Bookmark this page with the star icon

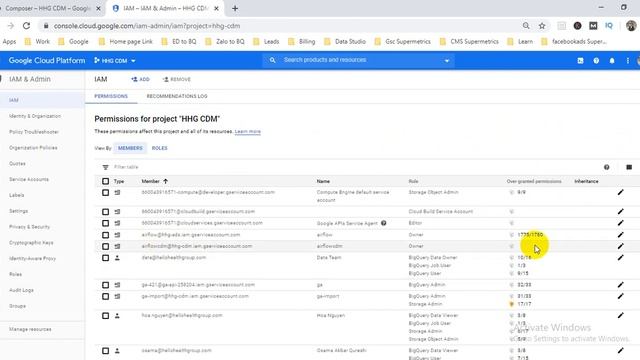(x=542, y=26)
